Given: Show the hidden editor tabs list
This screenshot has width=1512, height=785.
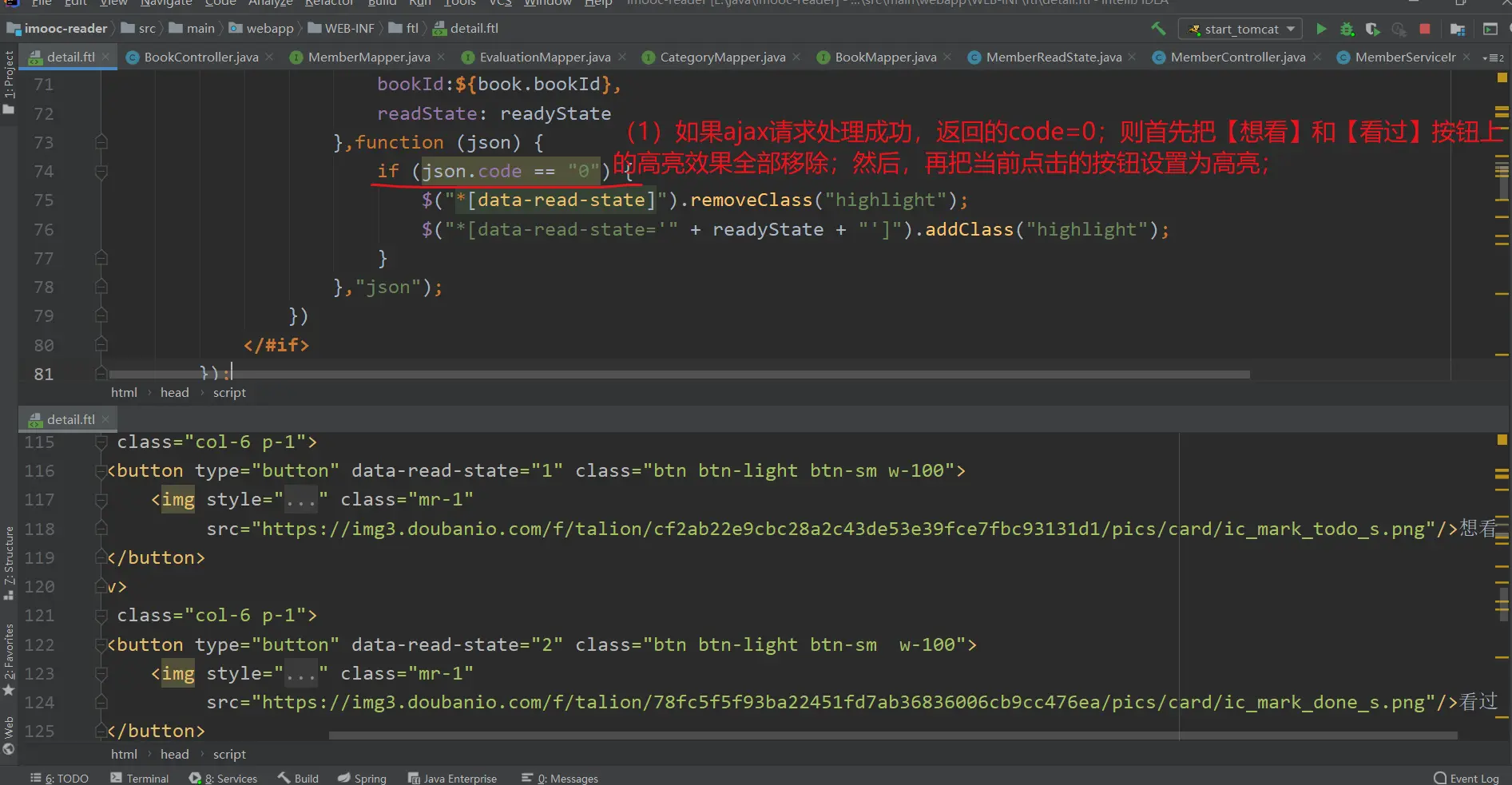Looking at the screenshot, I should [1493, 57].
